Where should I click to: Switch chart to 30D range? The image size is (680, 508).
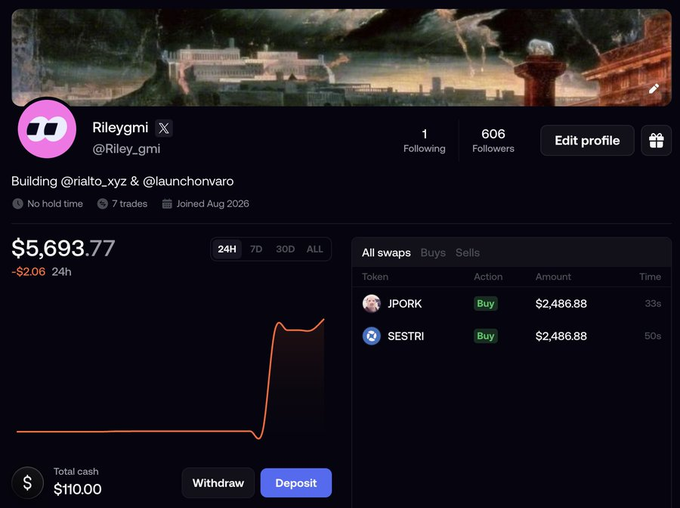click(285, 249)
